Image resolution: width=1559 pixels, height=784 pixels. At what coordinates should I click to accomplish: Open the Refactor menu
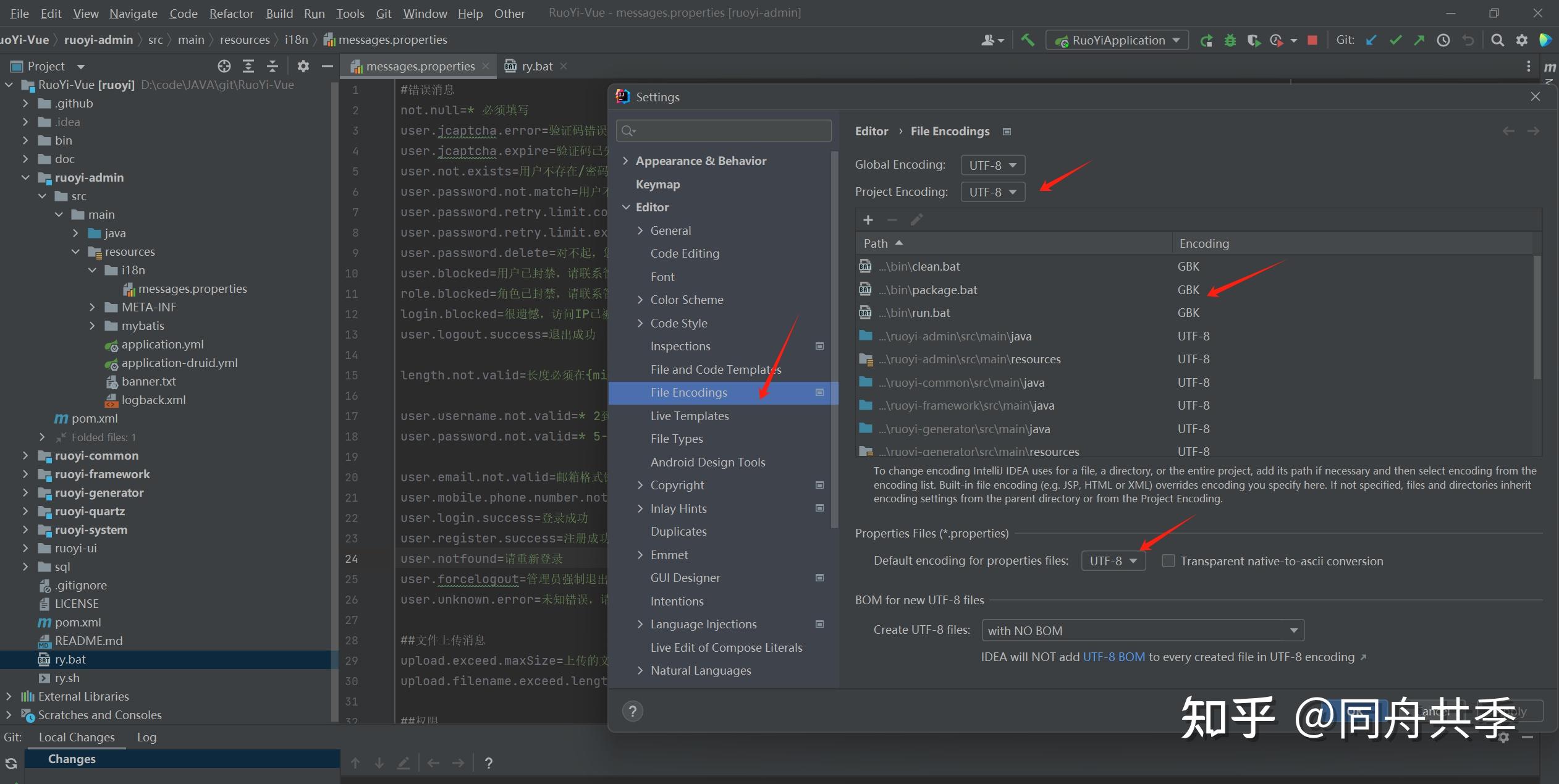point(231,14)
